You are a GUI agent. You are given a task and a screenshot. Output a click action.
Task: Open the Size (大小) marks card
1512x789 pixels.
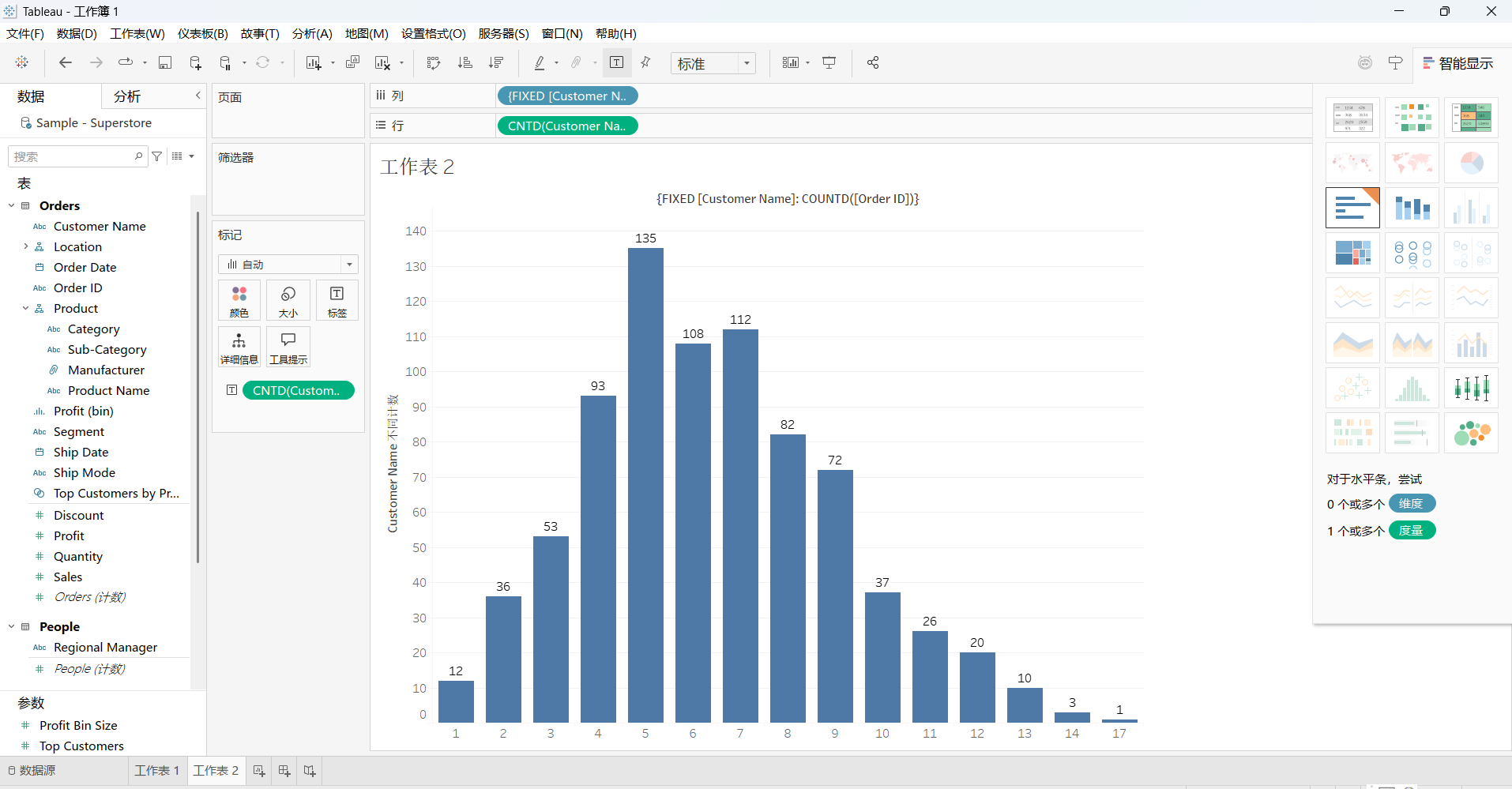(x=288, y=301)
